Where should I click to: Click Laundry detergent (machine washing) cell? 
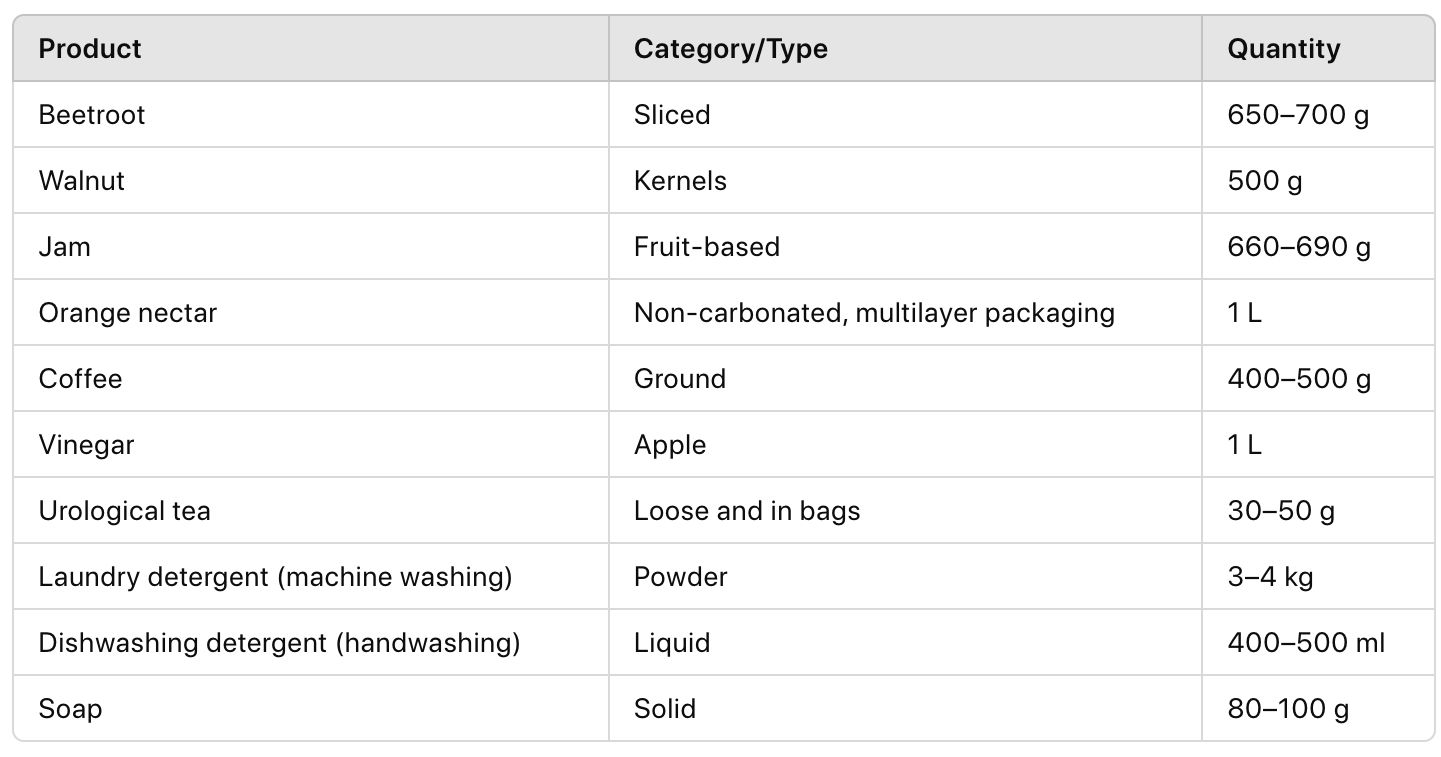point(275,576)
